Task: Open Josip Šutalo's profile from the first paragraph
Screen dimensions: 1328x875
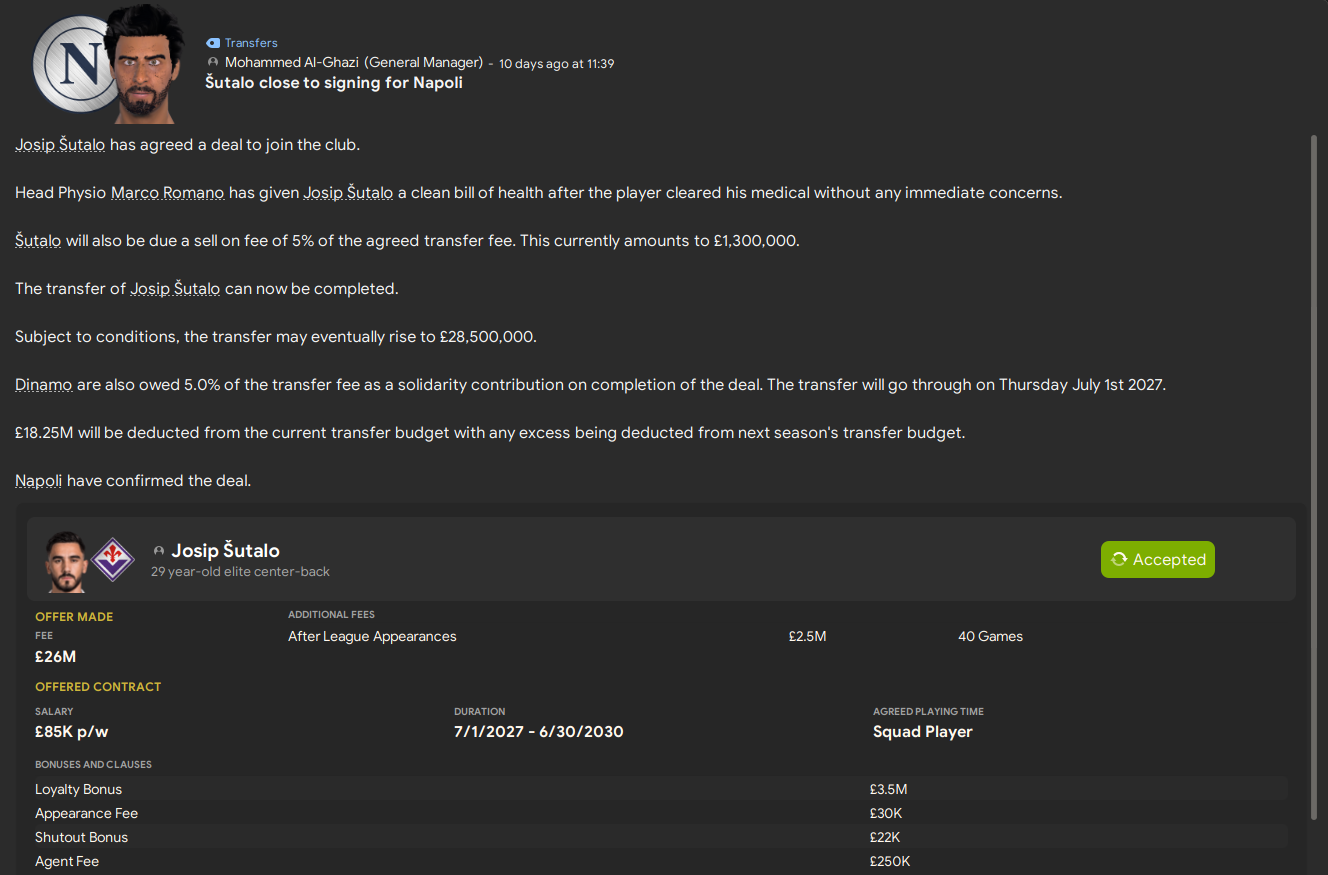Action: click(x=59, y=144)
